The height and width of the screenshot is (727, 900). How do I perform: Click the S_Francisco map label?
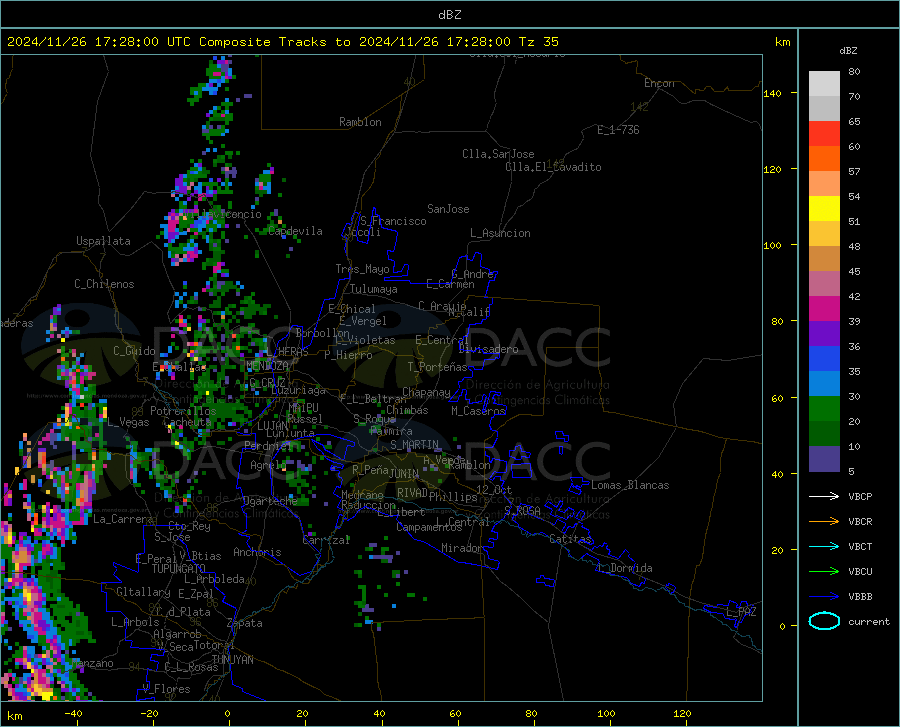coord(393,221)
